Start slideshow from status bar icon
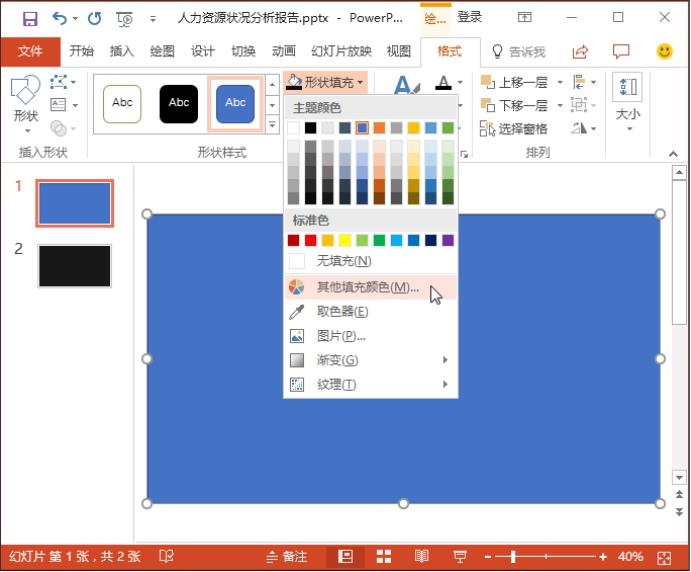This screenshot has width=691, height=572. (460, 556)
